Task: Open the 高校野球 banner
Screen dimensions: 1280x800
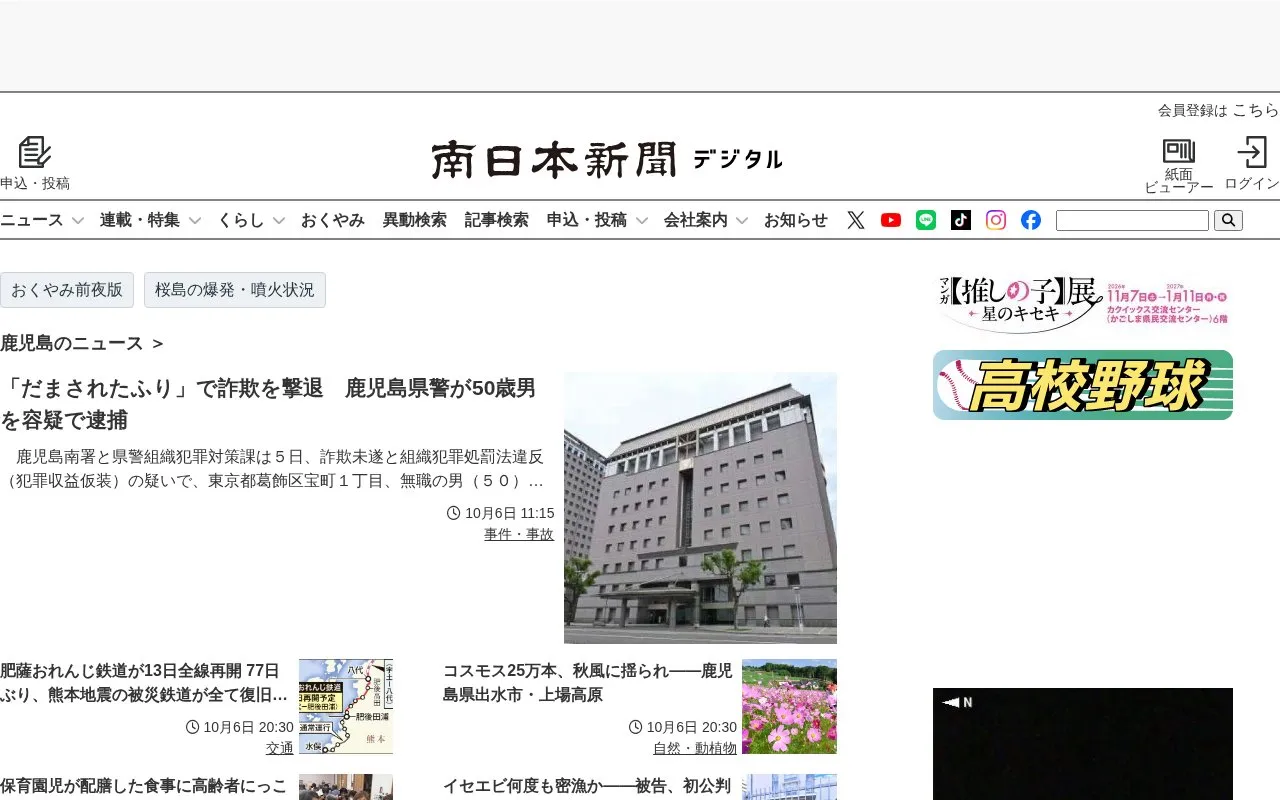Action: (1083, 385)
